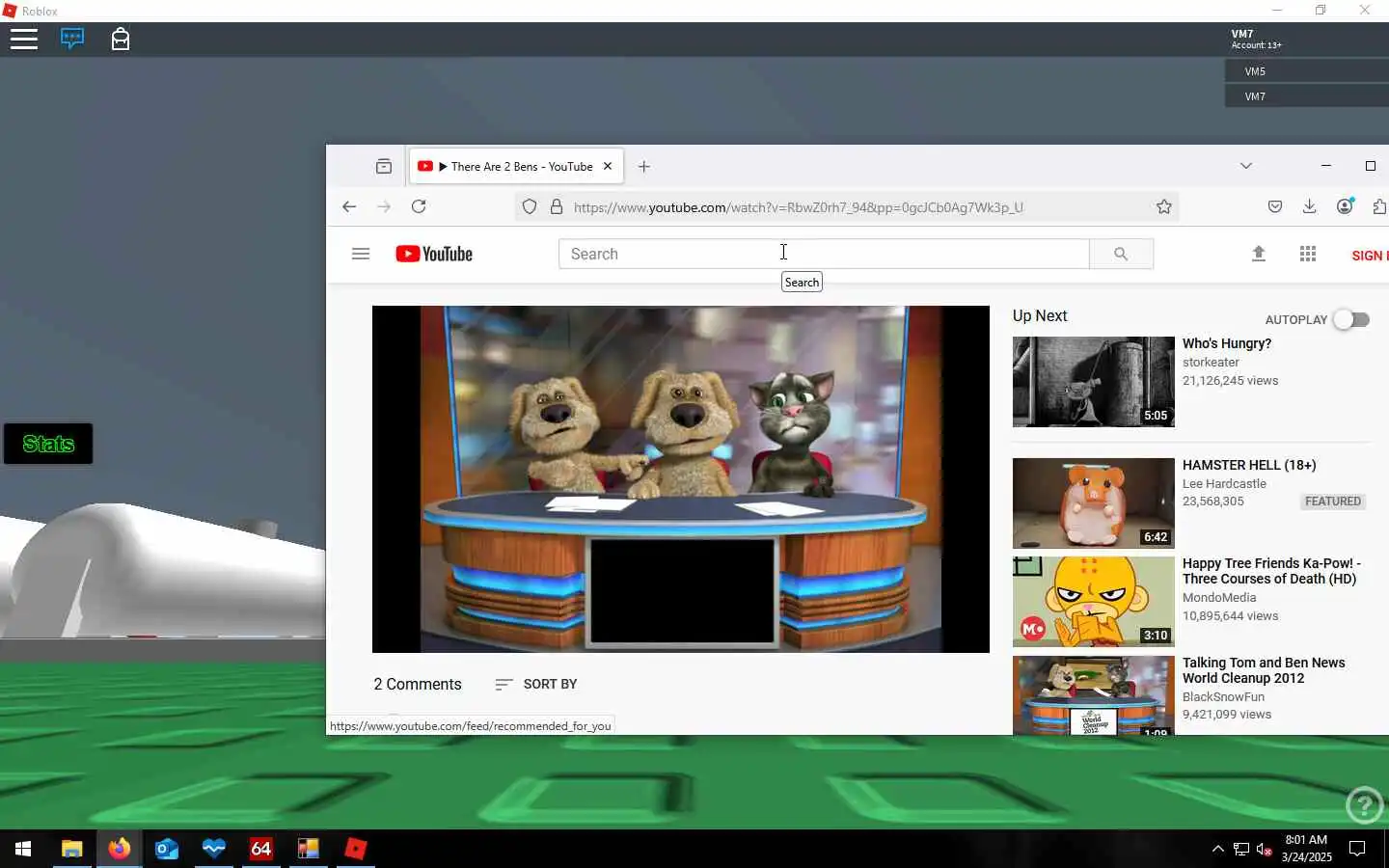Open YouTube guide hamburger menu
1389x868 pixels.
[361, 254]
